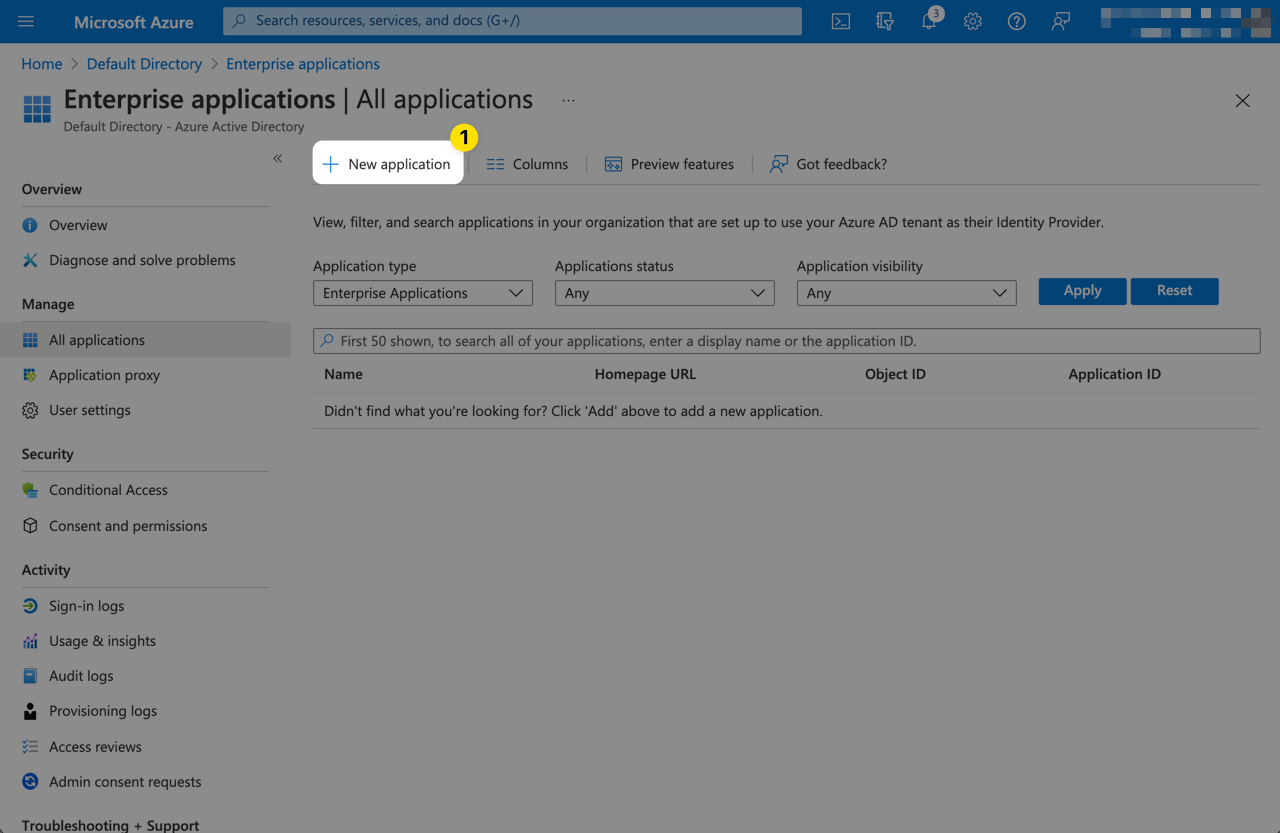This screenshot has height=833, width=1280.
Task: Open the ellipsis more options by title
Action: (568, 100)
